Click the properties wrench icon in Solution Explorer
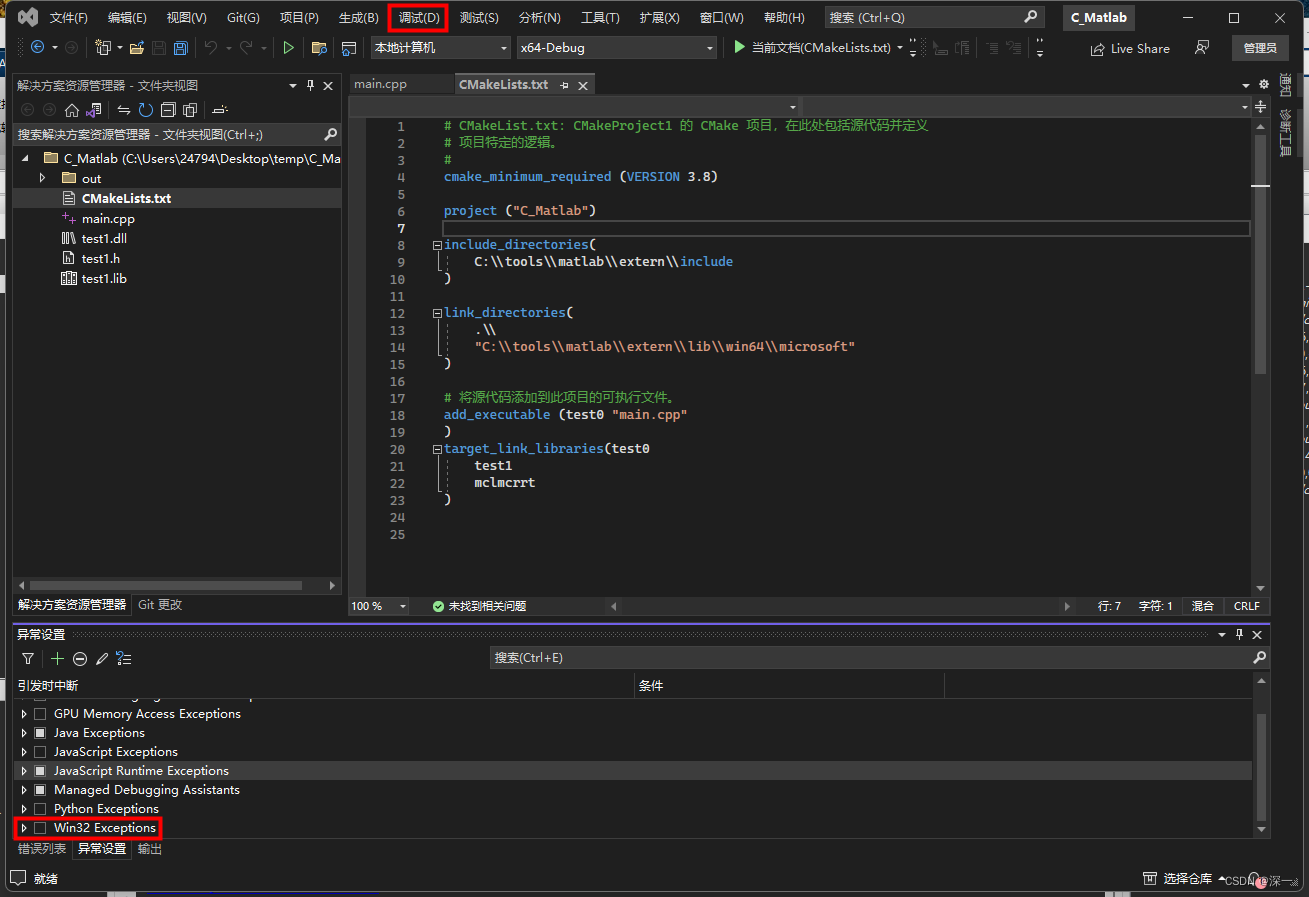The height and width of the screenshot is (897, 1309). (x=220, y=110)
